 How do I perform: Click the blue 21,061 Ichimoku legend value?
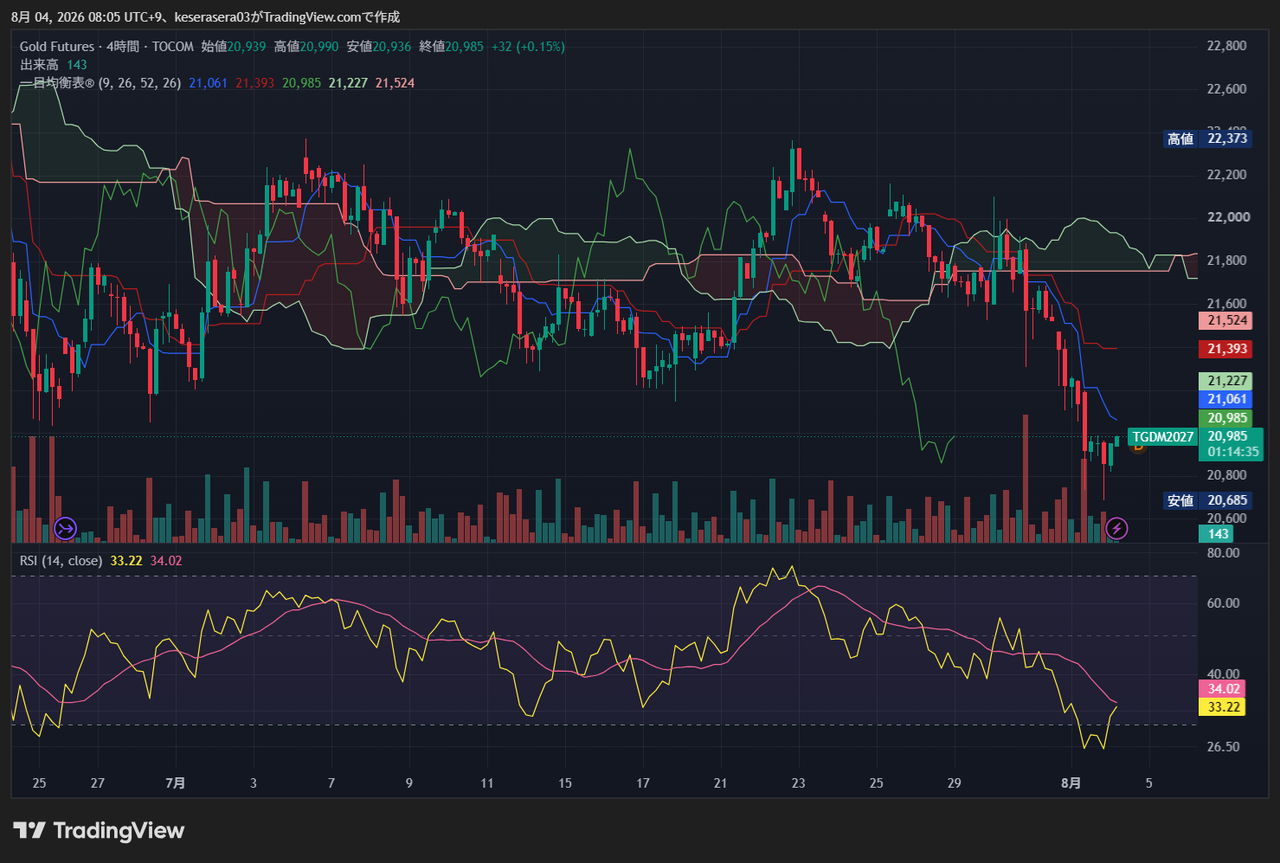[208, 83]
